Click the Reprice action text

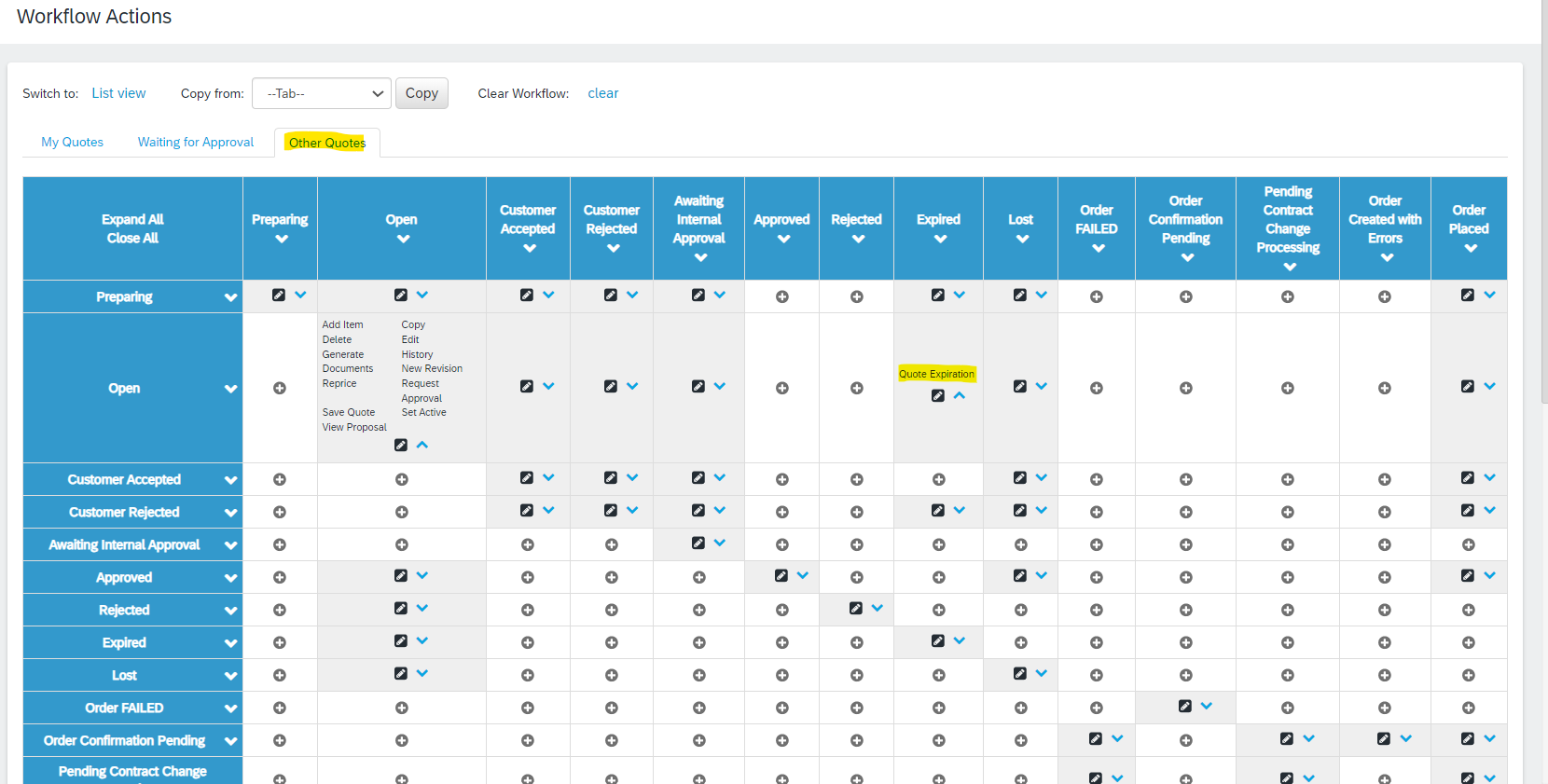coord(339,383)
